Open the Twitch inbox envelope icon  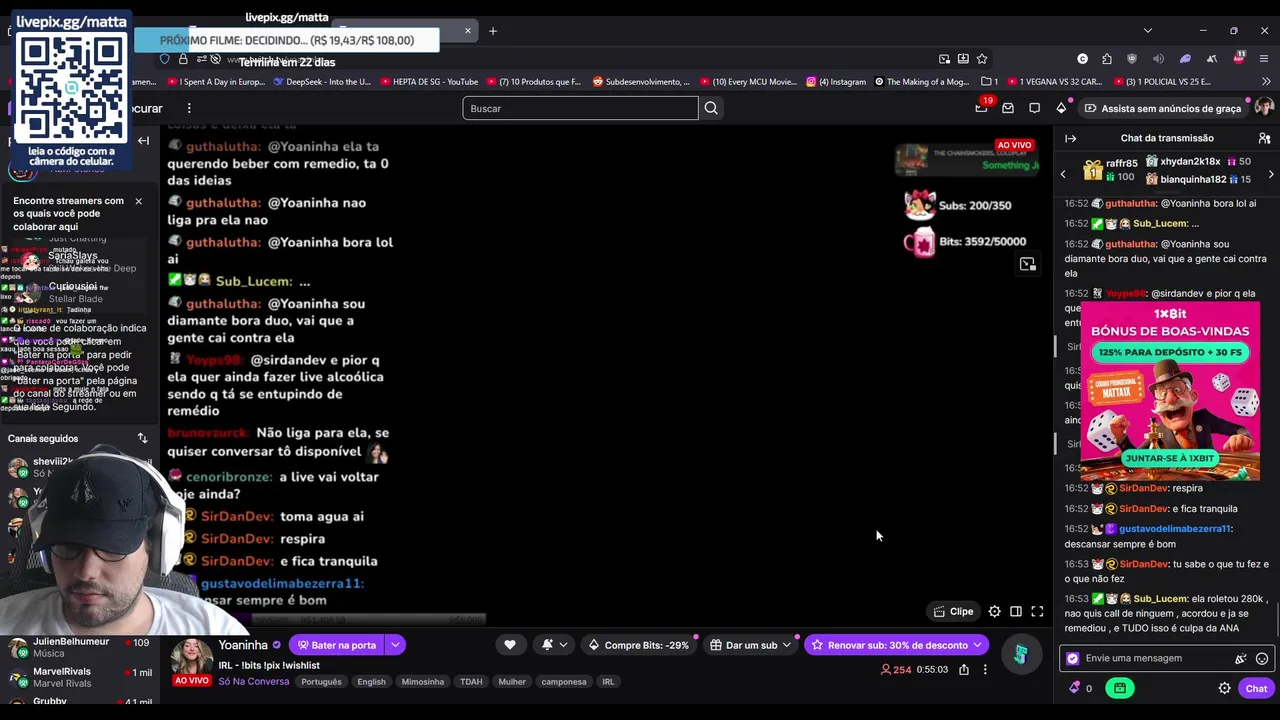[1008, 108]
